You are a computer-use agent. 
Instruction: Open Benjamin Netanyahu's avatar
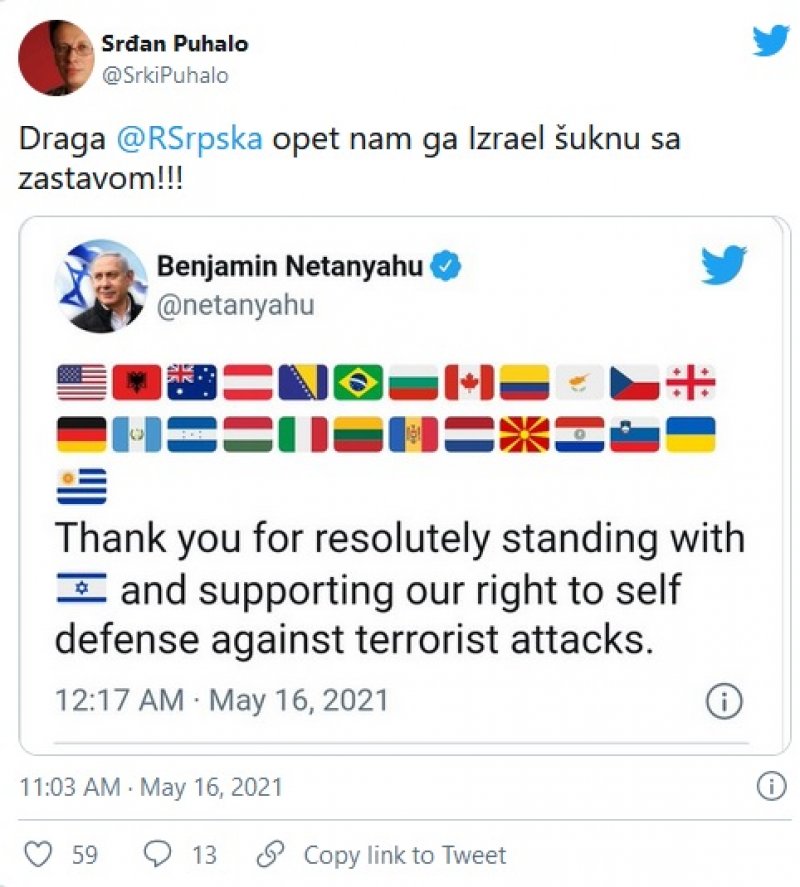click(100, 285)
